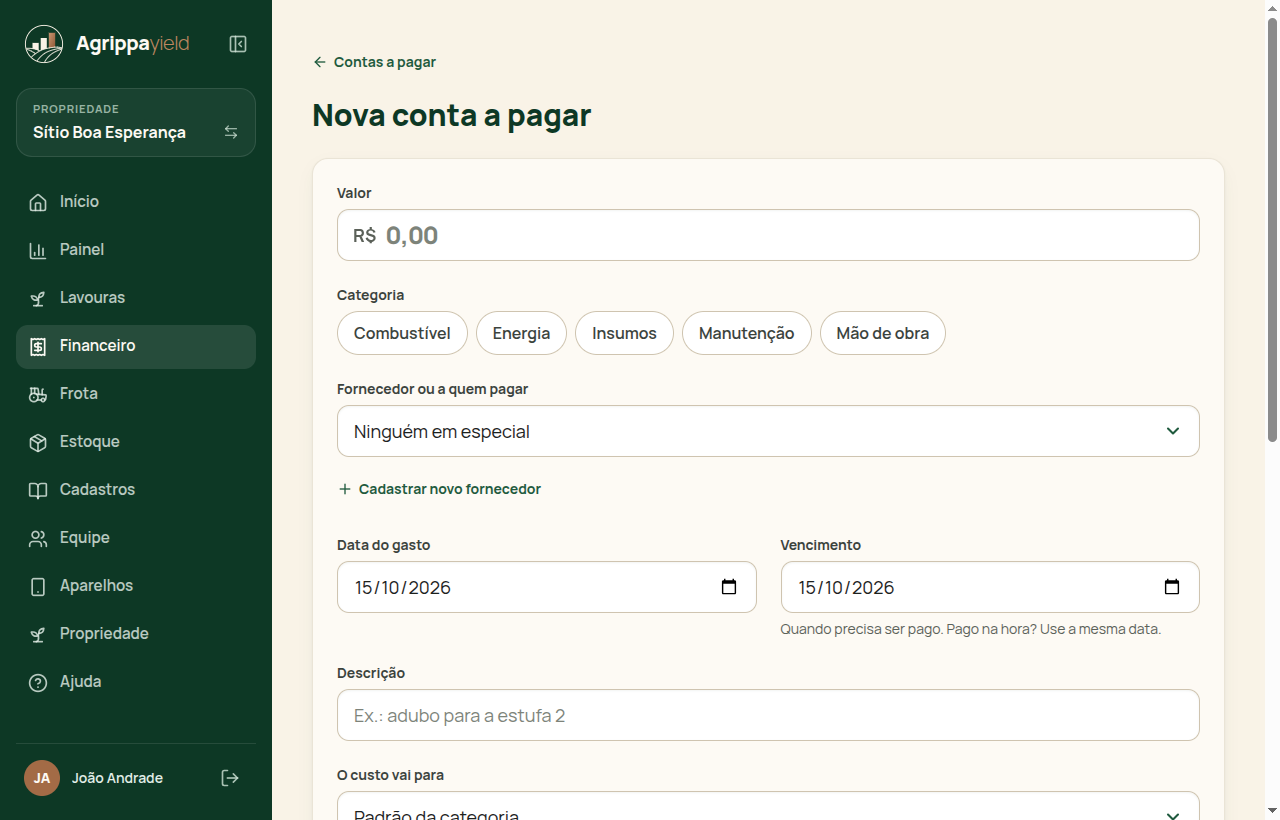The width and height of the screenshot is (1280, 820).
Task: Click the Agrippa yield logo icon
Action: coord(44,44)
